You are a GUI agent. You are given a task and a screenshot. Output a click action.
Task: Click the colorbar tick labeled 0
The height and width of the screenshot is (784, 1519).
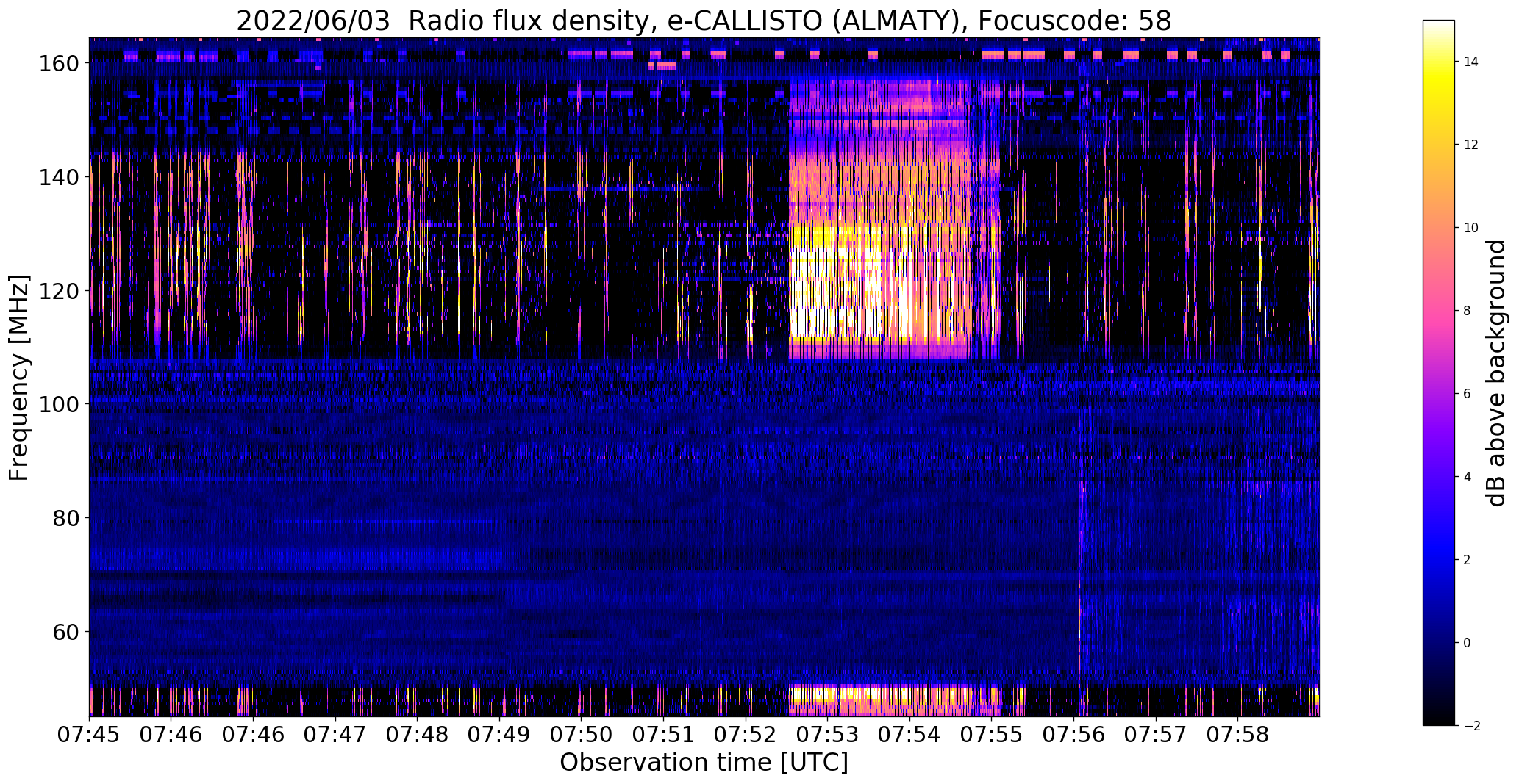coord(1468,643)
